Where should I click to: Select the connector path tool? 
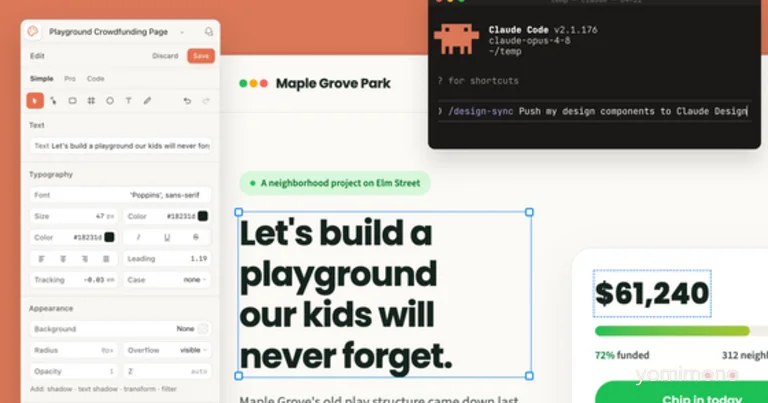point(53,100)
